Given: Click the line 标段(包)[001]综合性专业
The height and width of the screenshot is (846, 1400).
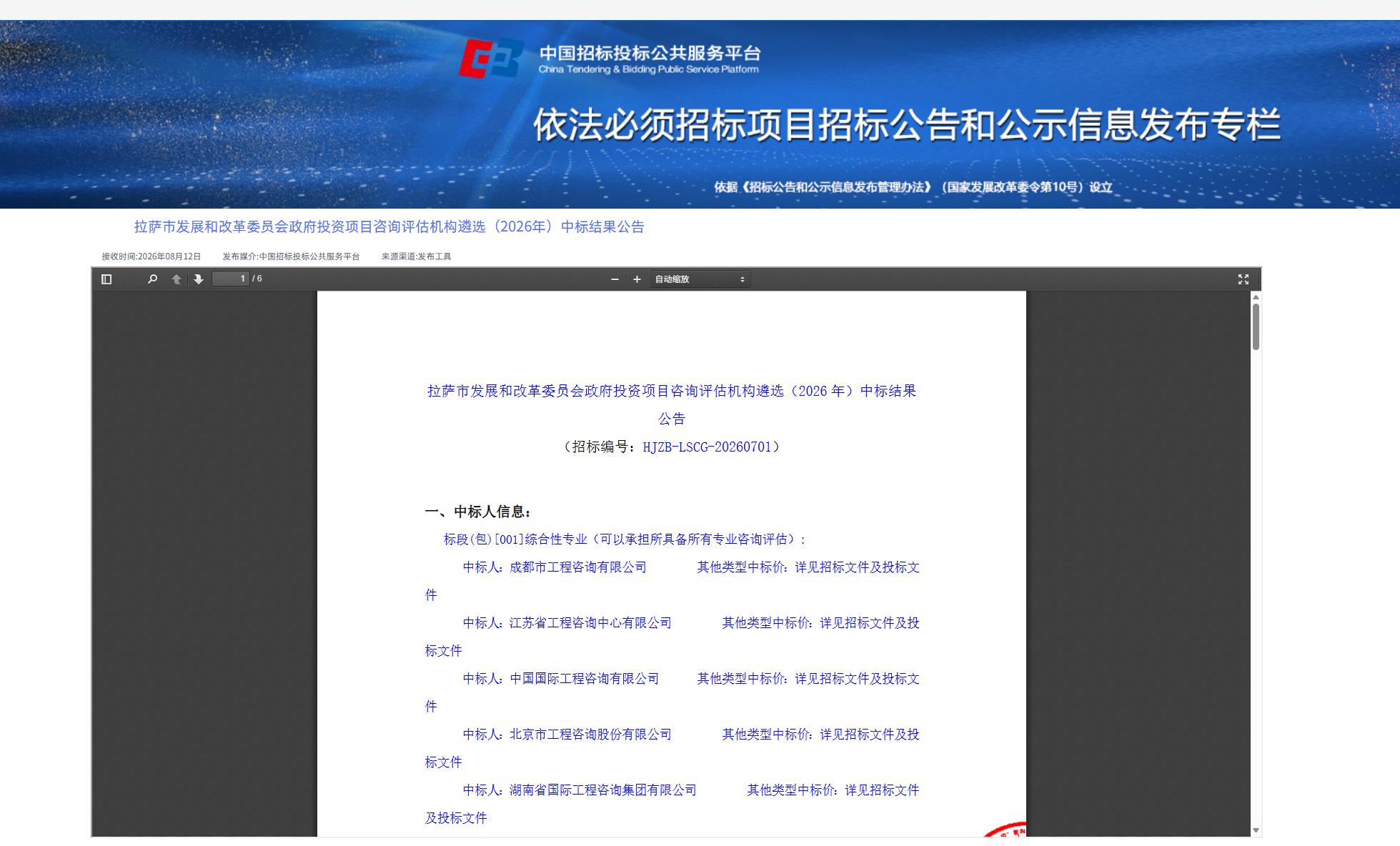Looking at the screenshot, I should tap(625, 539).
